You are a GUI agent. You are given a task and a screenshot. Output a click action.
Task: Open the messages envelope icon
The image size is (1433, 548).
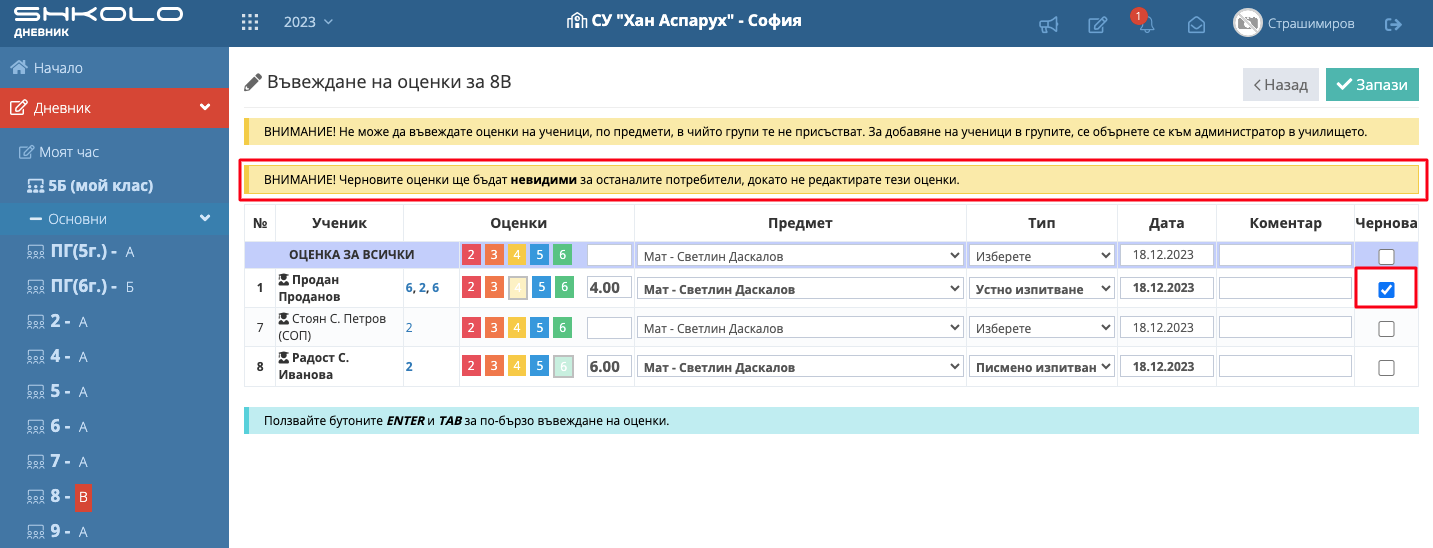click(x=1196, y=25)
